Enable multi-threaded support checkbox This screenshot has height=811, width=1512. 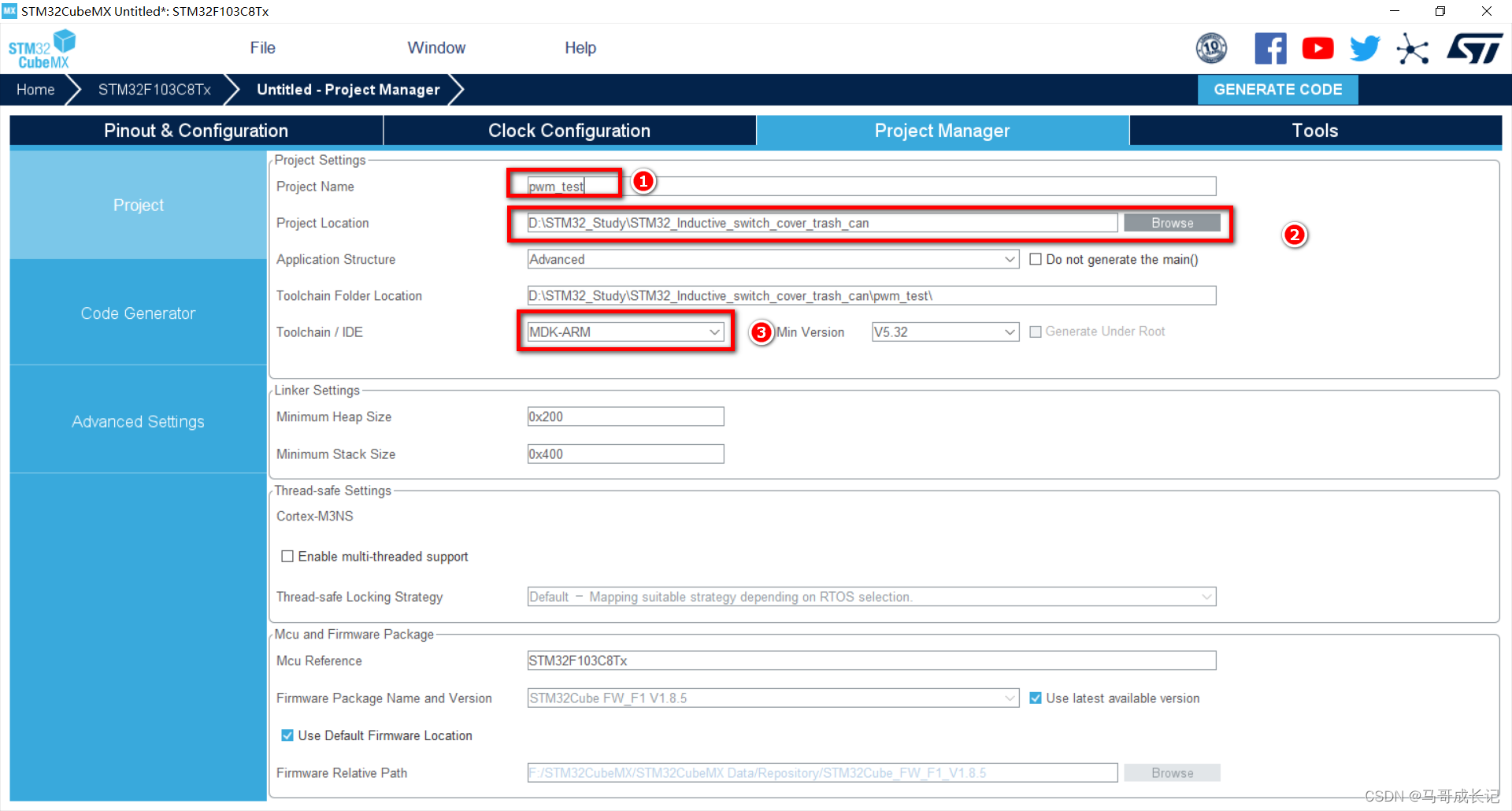pyautogui.click(x=287, y=556)
